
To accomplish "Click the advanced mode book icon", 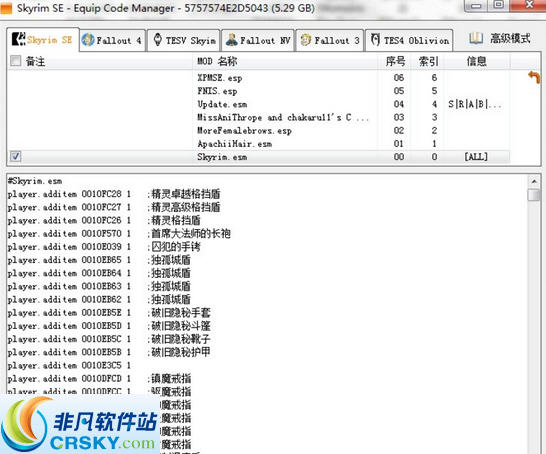I will coord(476,38).
